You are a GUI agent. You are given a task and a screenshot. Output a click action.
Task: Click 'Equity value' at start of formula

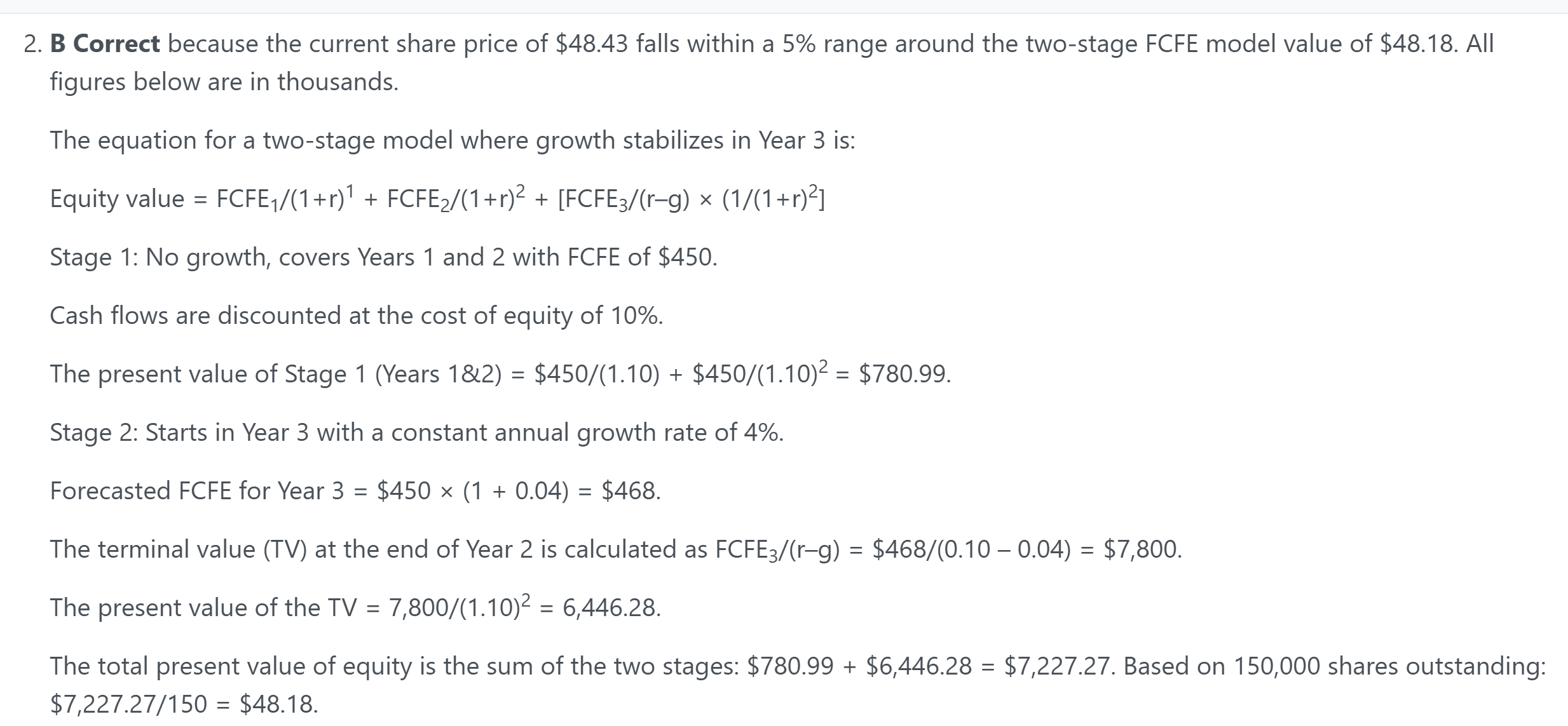pos(117,199)
